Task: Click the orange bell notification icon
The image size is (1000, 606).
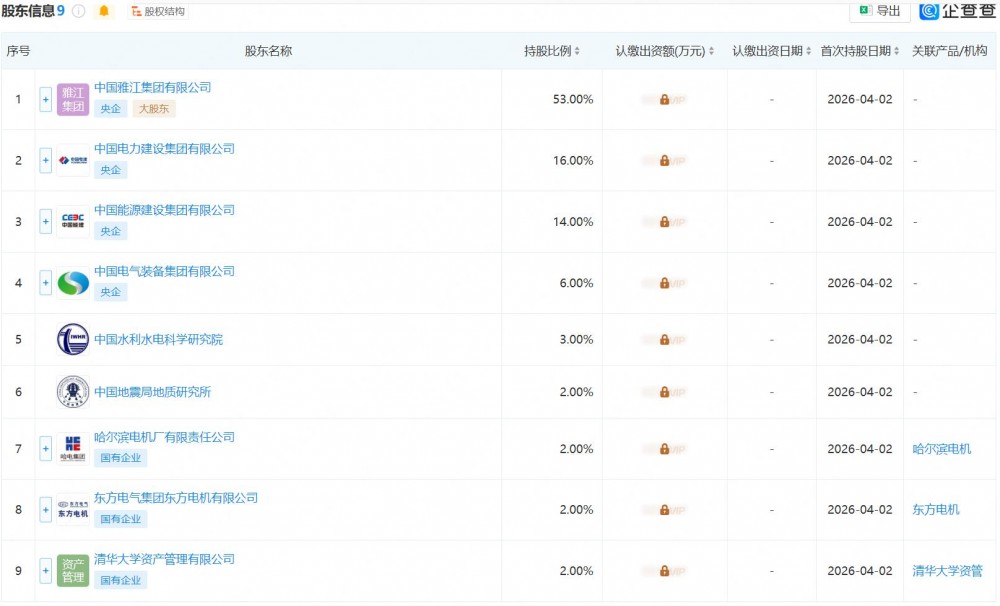Action: click(104, 11)
